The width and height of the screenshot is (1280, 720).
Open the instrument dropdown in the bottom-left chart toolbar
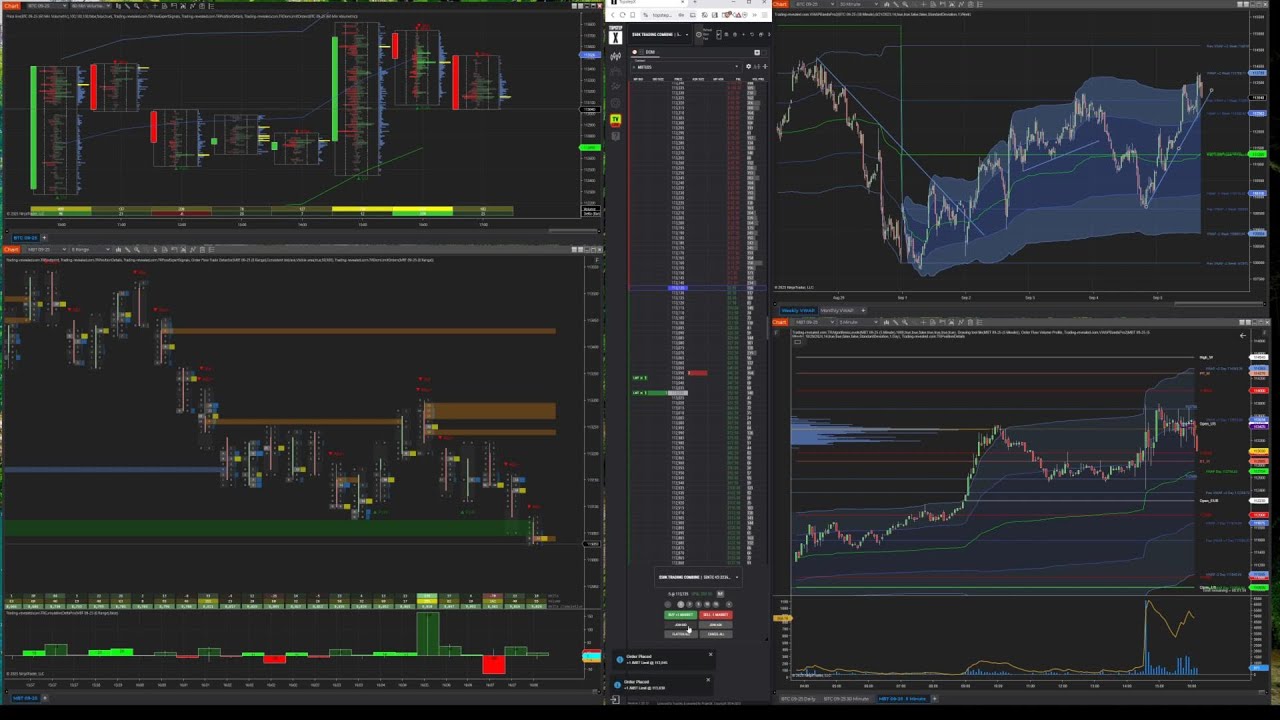[47, 249]
